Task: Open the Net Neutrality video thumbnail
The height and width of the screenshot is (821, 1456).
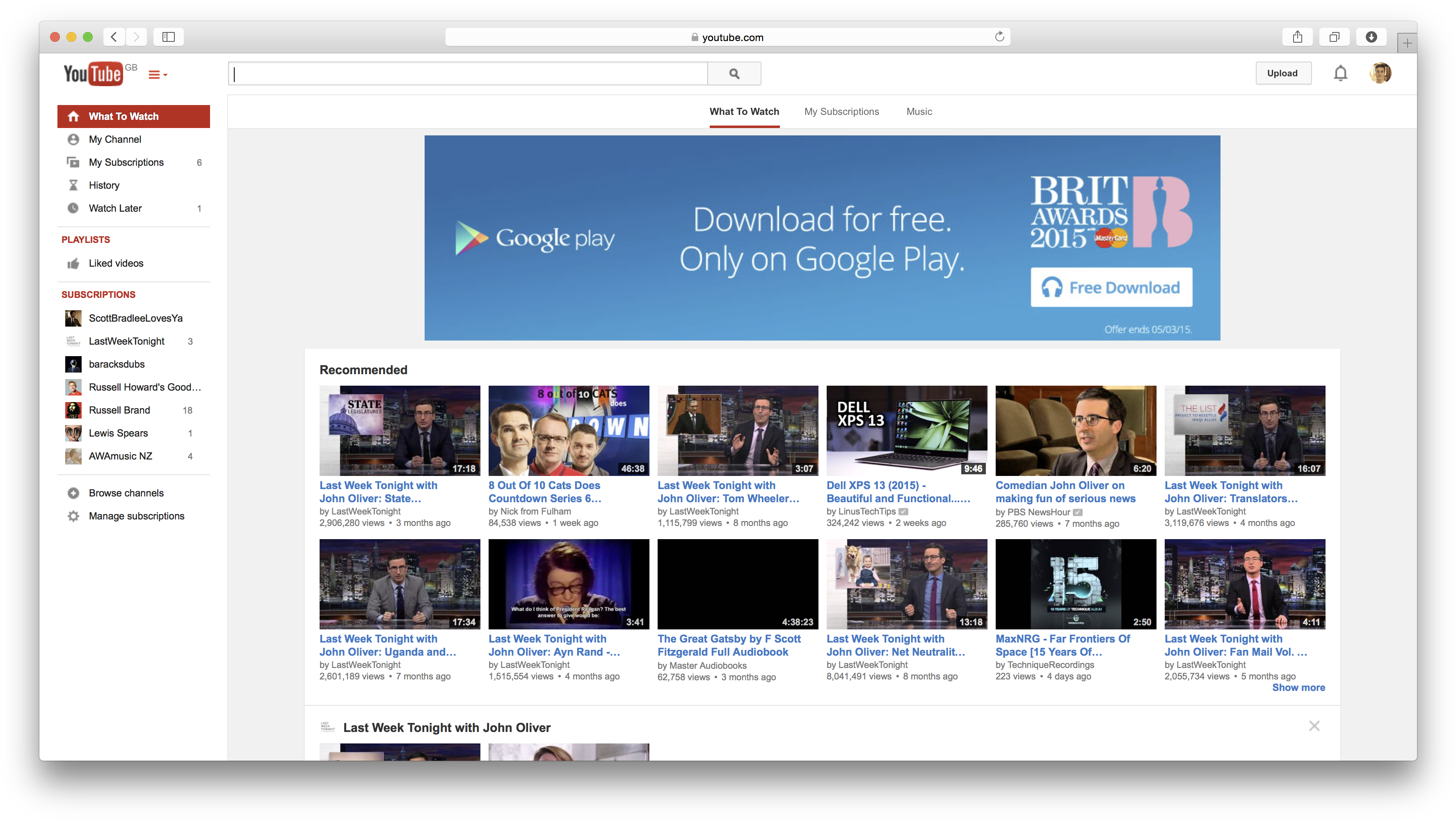Action: point(907,584)
